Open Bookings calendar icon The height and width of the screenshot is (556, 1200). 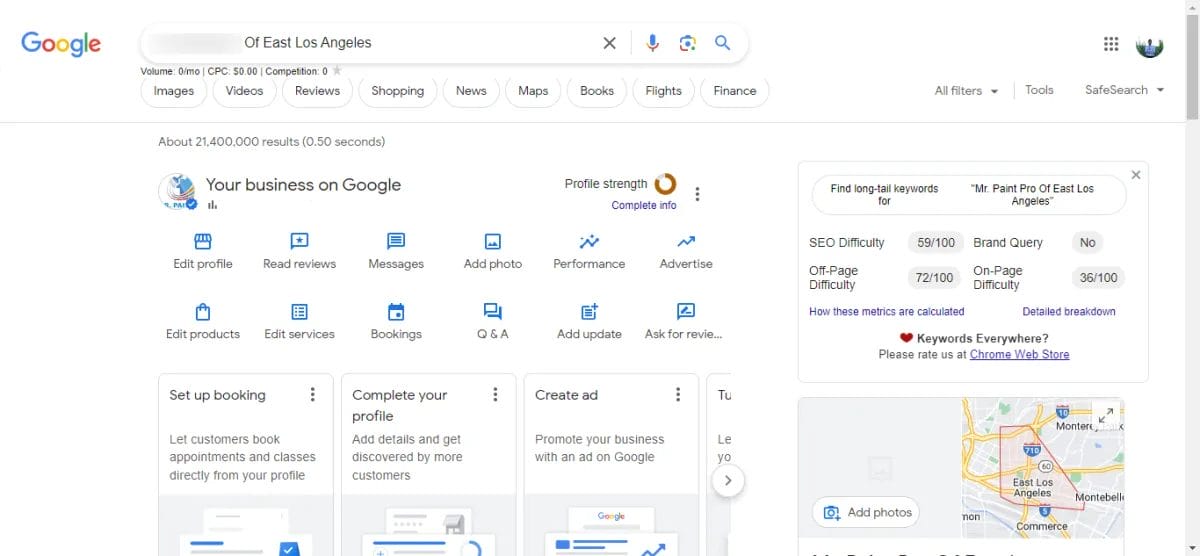[x=396, y=311]
